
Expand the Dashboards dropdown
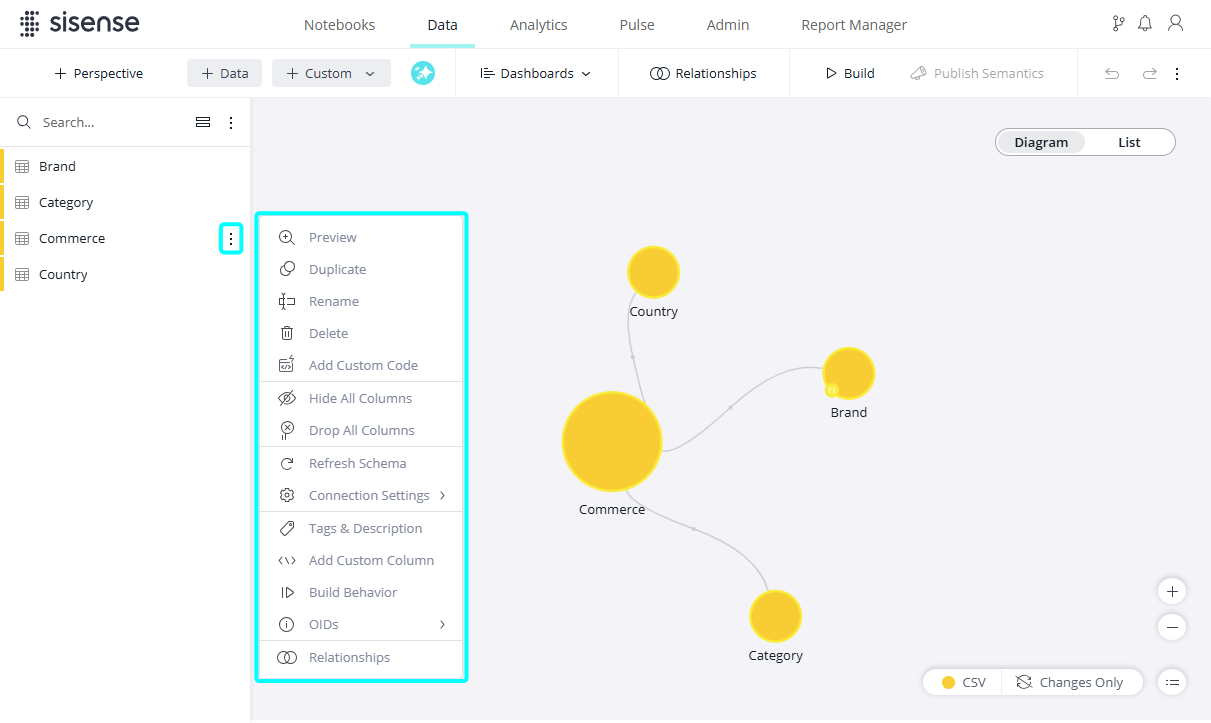point(536,73)
